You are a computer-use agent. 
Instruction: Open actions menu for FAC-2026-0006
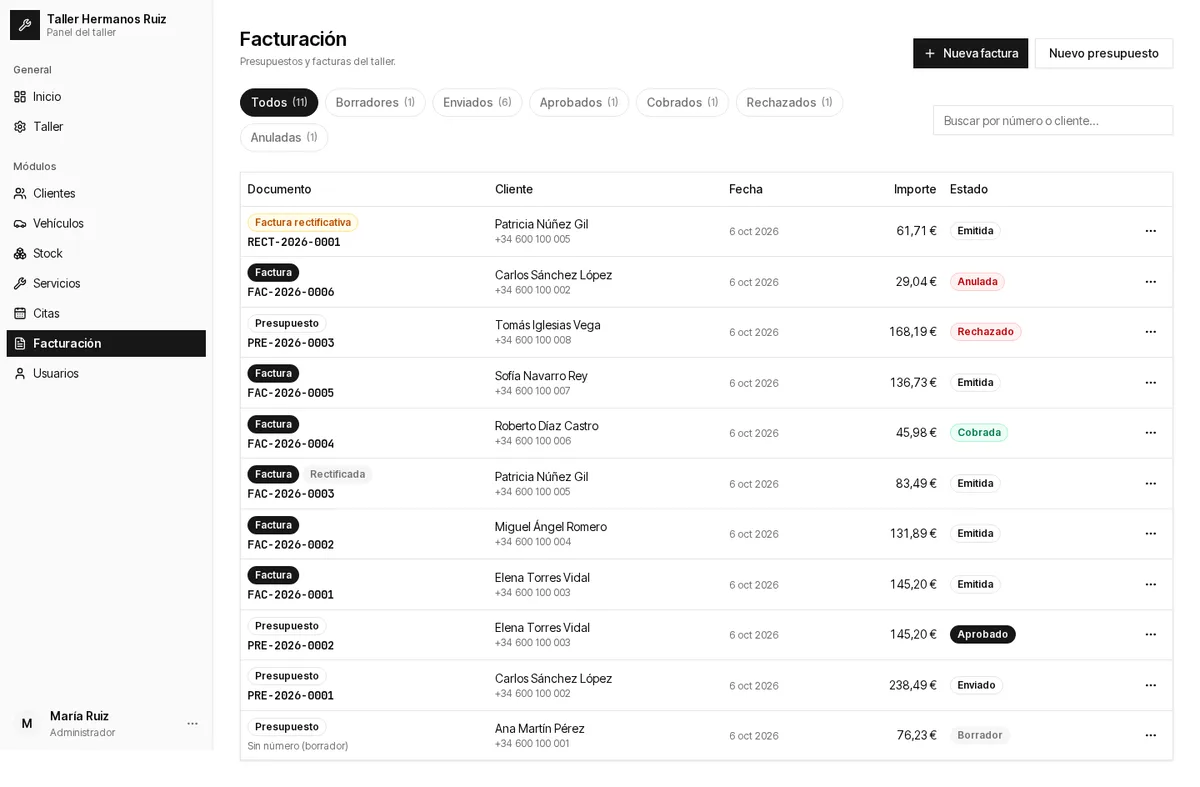tap(1150, 282)
